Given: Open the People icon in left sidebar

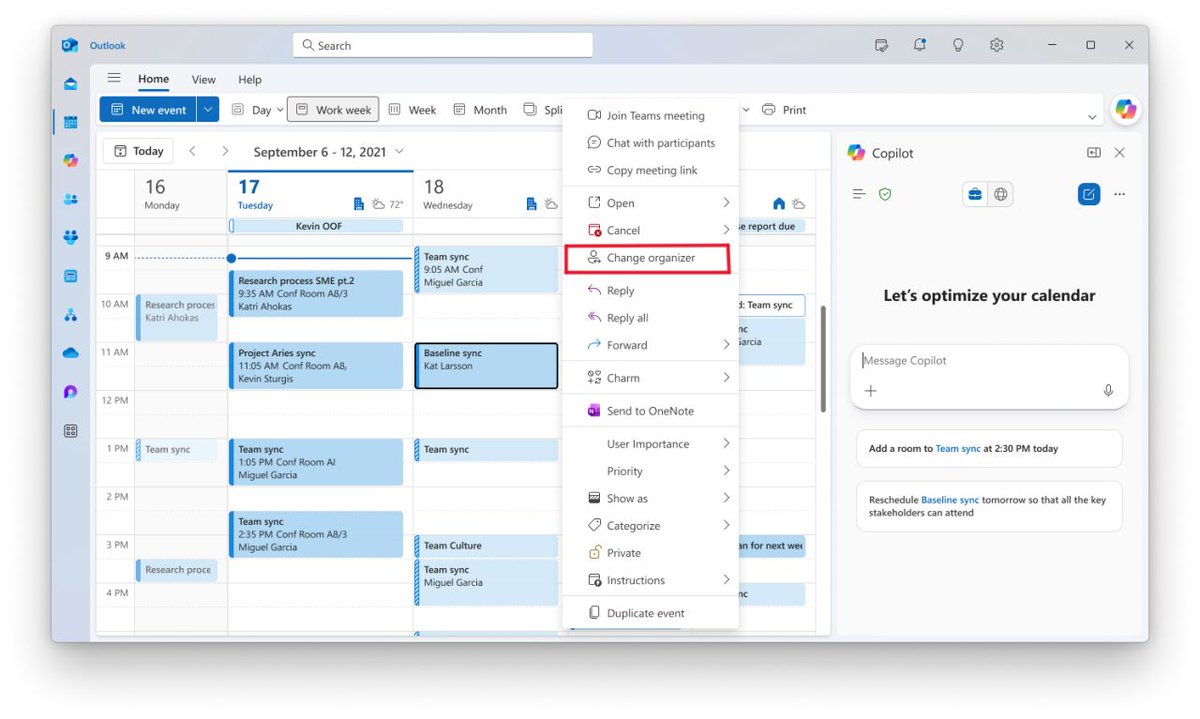Looking at the screenshot, I should click(70, 199).
